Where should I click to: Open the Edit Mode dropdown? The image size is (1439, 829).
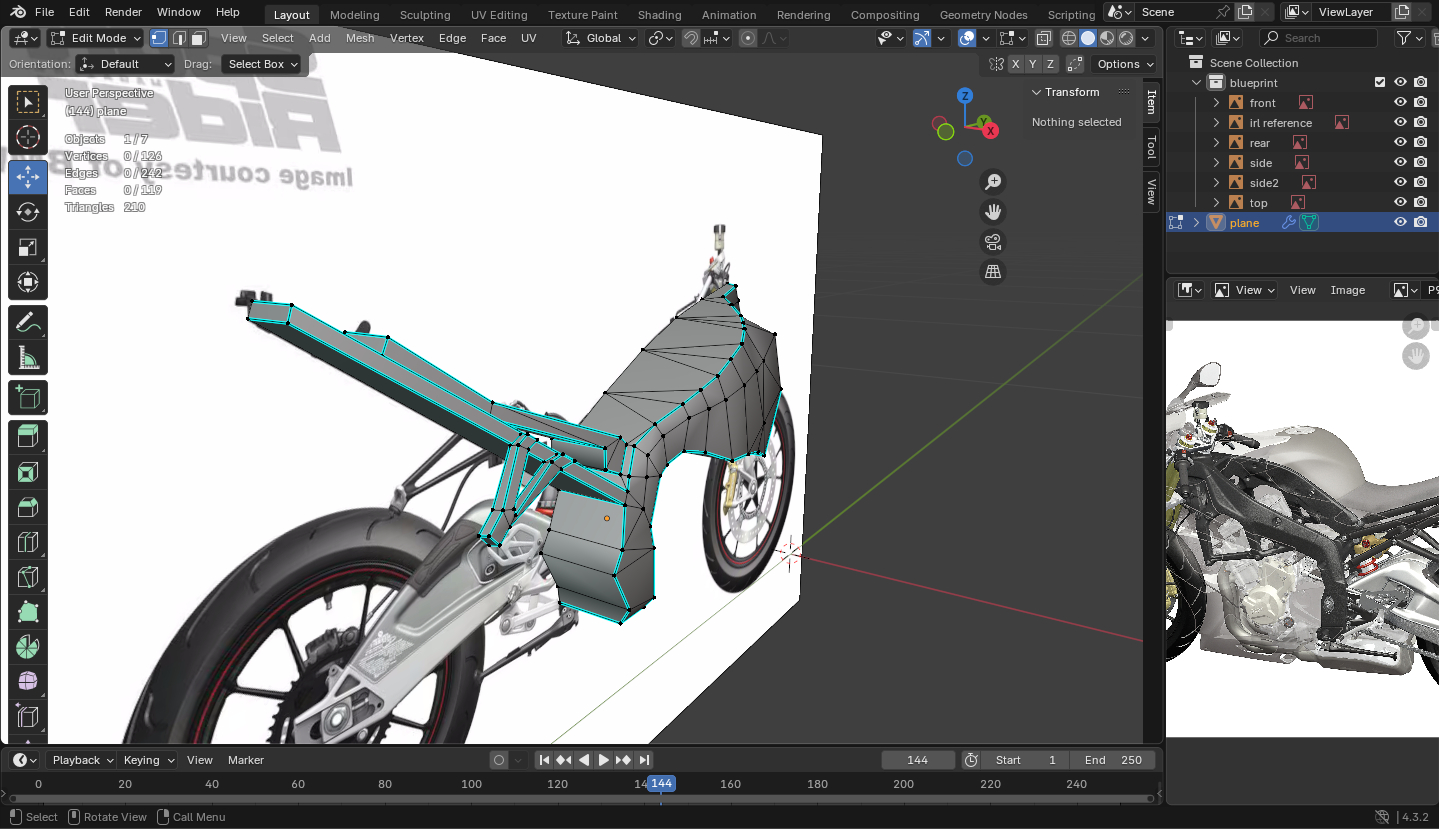click(x=96, y=38)
